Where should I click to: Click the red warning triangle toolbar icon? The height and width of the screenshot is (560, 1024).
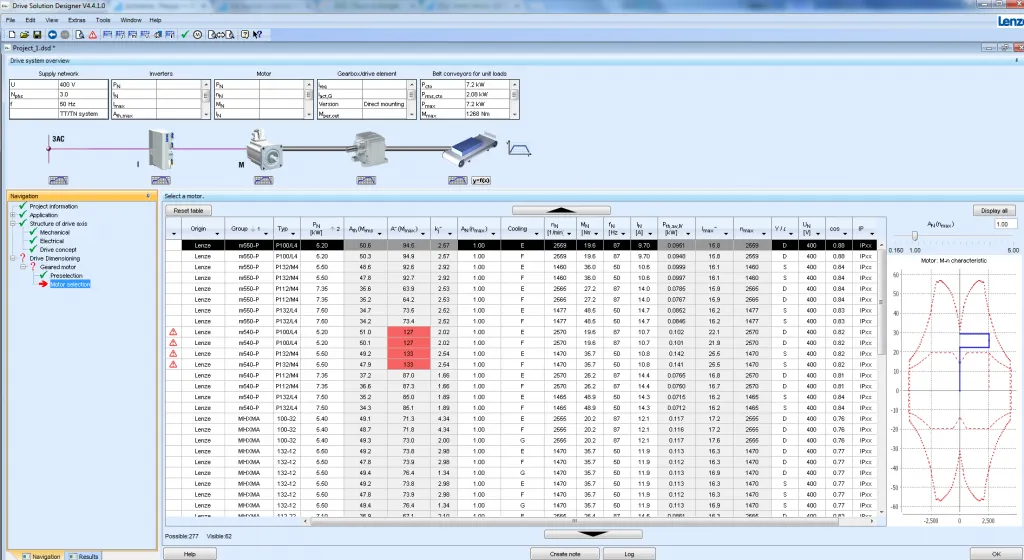click(x=92, y=34)
